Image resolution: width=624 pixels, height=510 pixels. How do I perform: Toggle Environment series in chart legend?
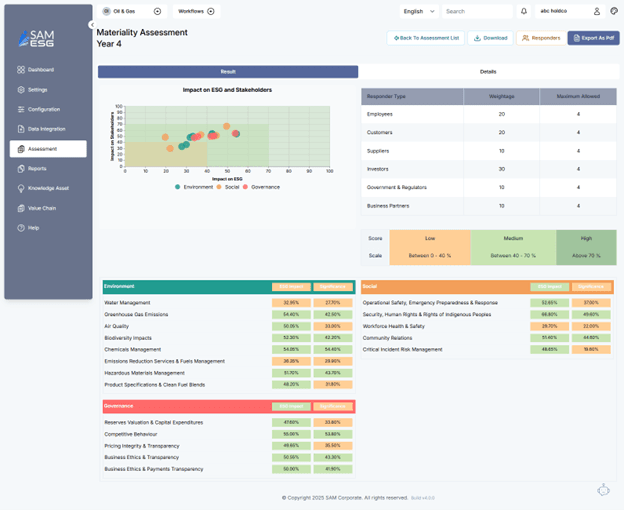pos(194,187)
